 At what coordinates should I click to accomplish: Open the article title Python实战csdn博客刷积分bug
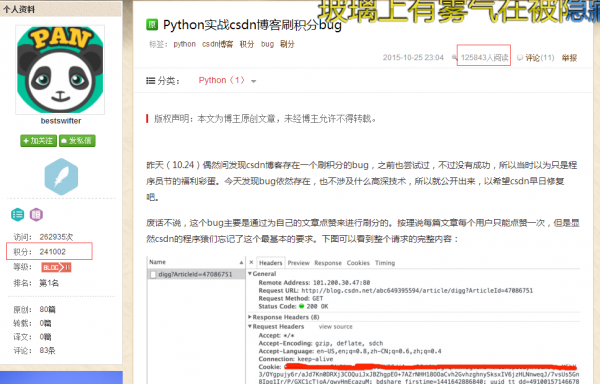[252, 25]
